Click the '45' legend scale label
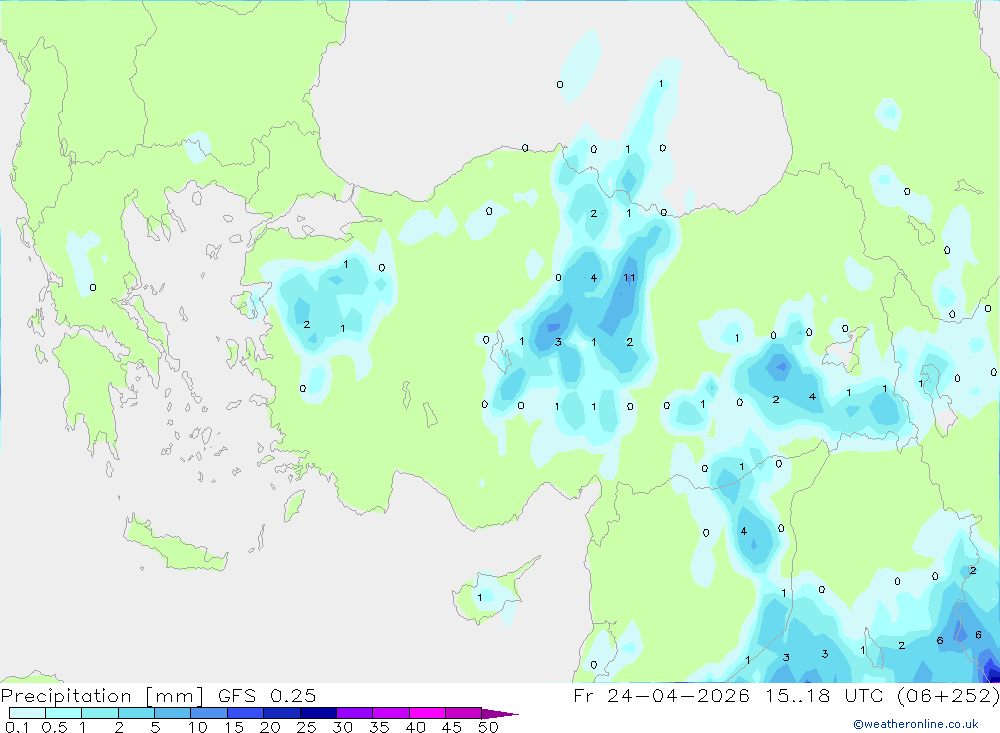This screenshot has width=1000, height=733. tap(452, 727)
